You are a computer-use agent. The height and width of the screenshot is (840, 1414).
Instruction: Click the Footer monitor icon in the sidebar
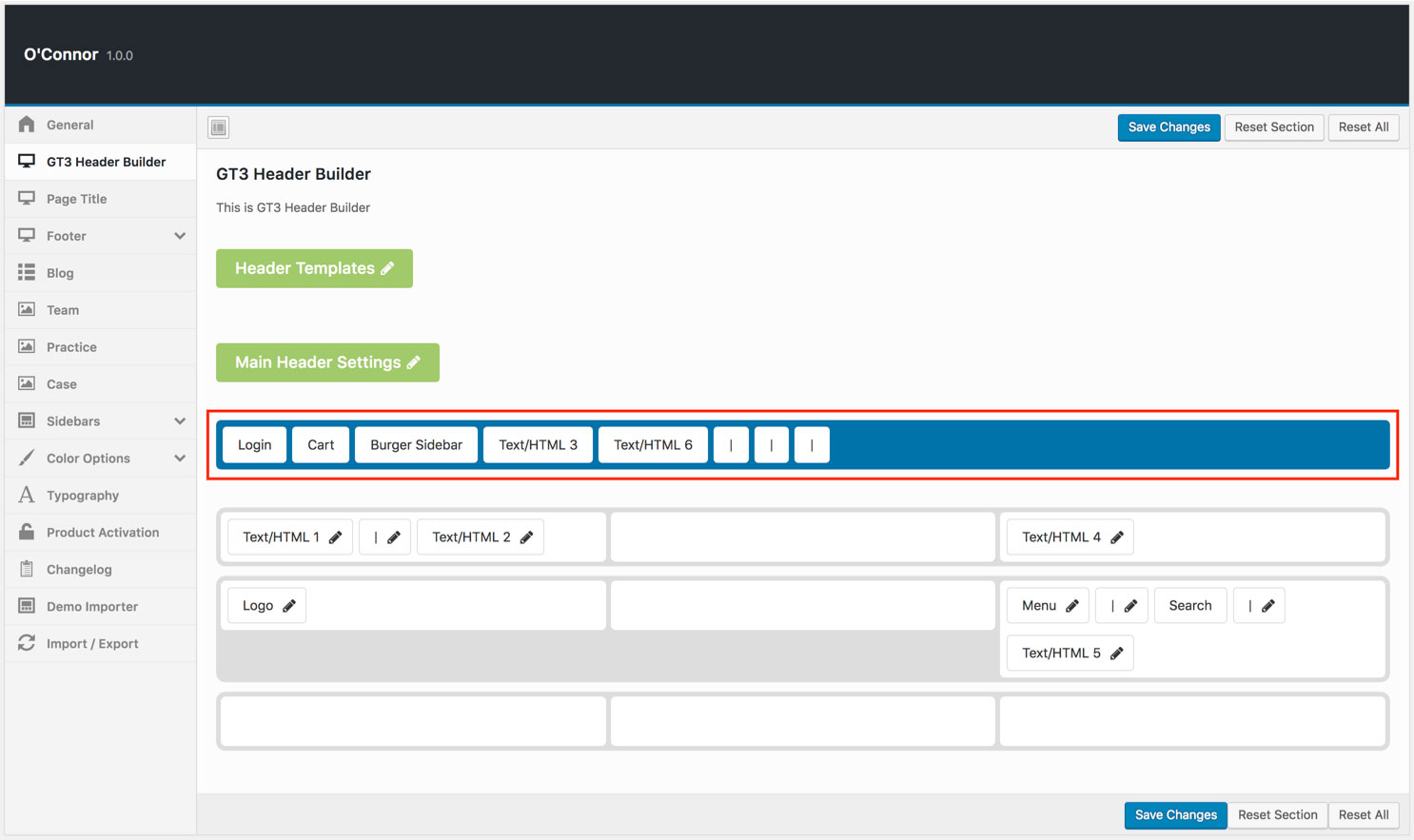(27, 236)
